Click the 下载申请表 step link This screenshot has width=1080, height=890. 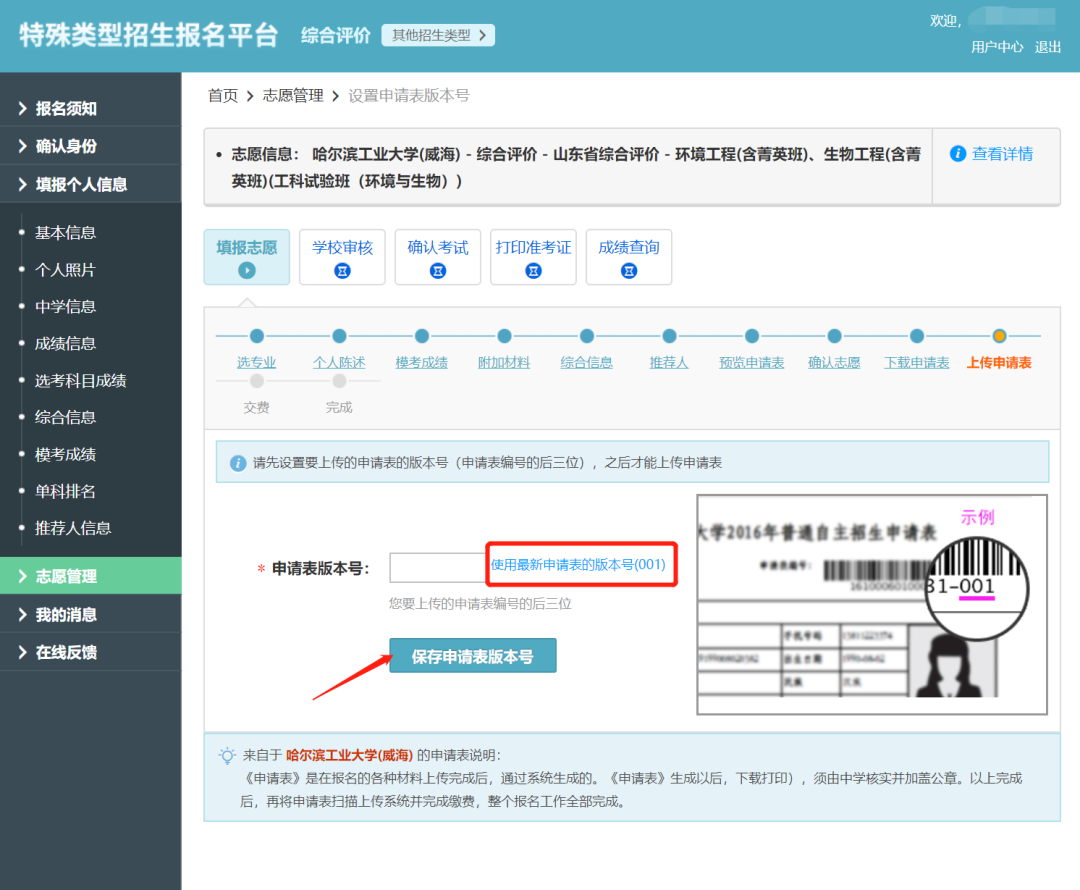point(917,362)
